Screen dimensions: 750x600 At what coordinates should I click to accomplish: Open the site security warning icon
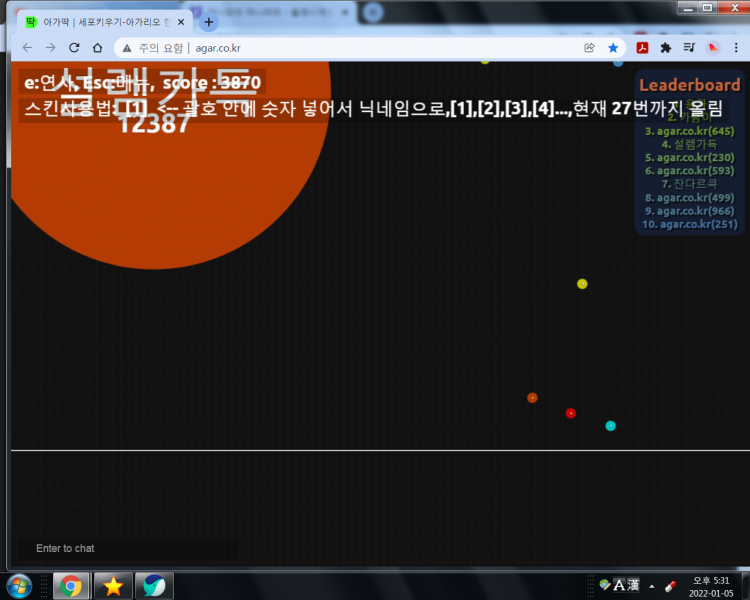[x=127, y=48]
